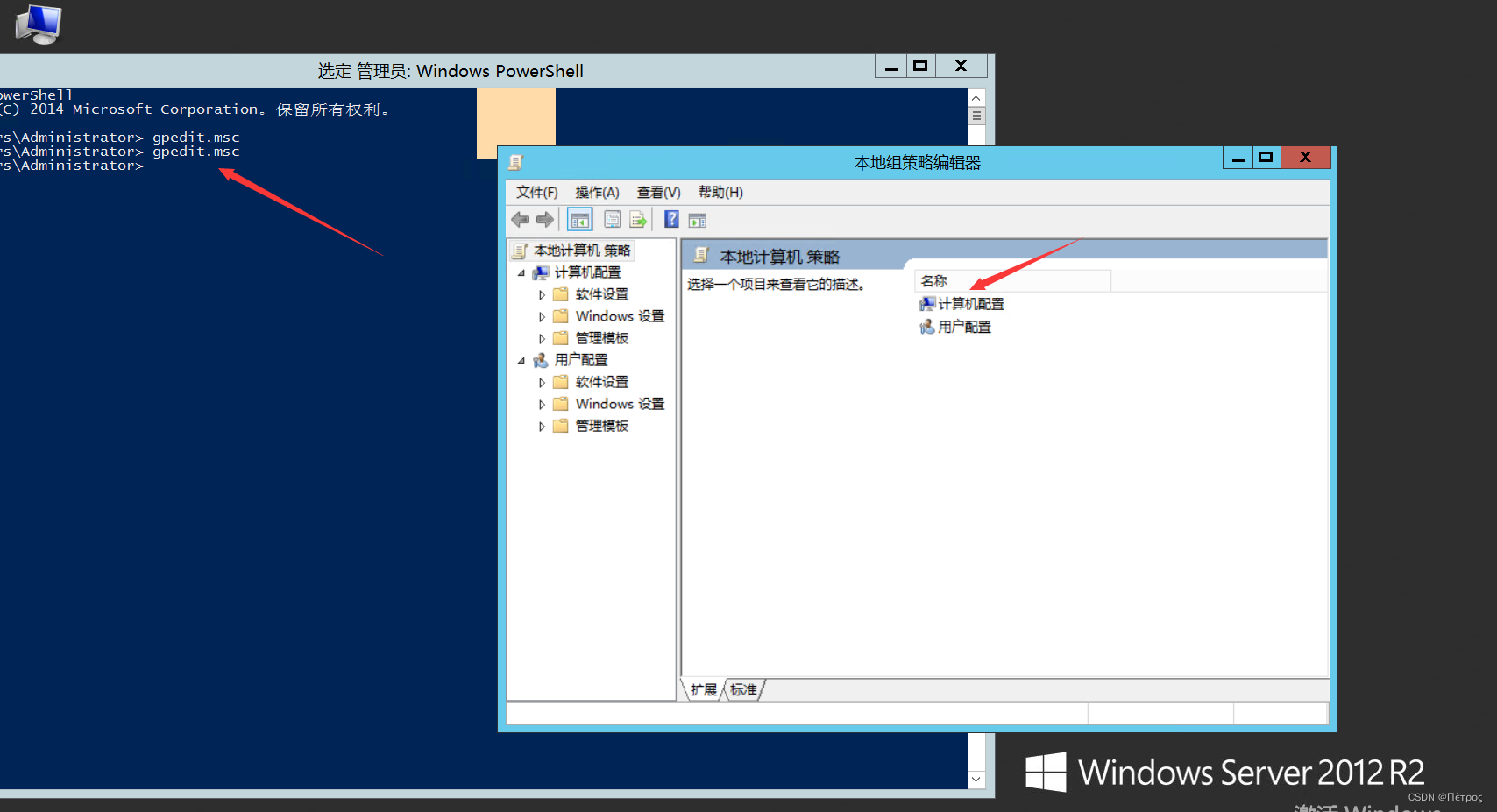Click the computer icon beside 计算机配置 in tree

541,272
